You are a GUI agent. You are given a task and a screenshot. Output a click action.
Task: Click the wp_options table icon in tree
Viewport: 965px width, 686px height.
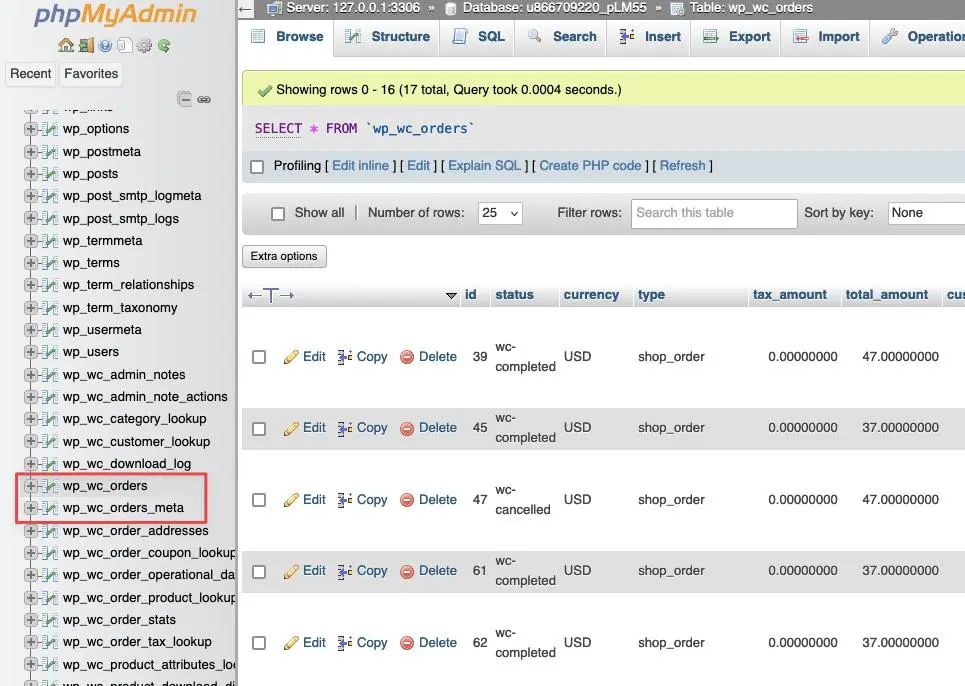(50, 129)
